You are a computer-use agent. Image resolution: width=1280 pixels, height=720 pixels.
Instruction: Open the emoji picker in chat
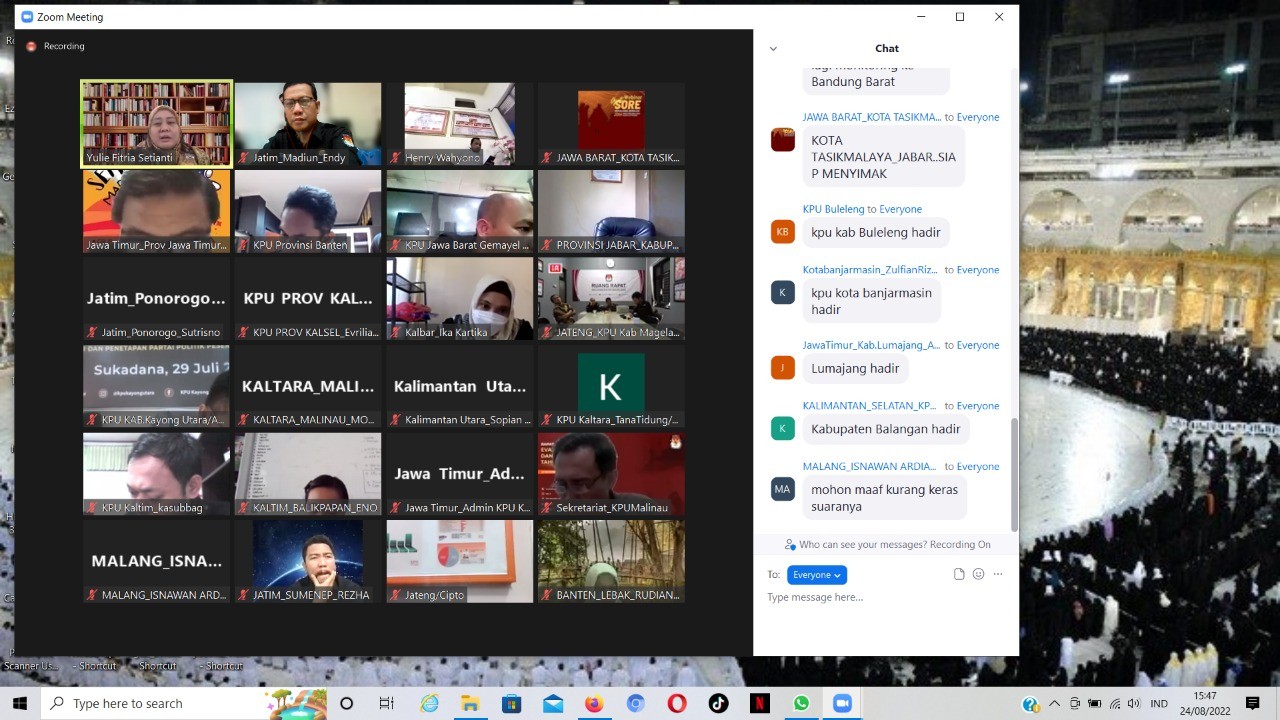click(978, 574)
